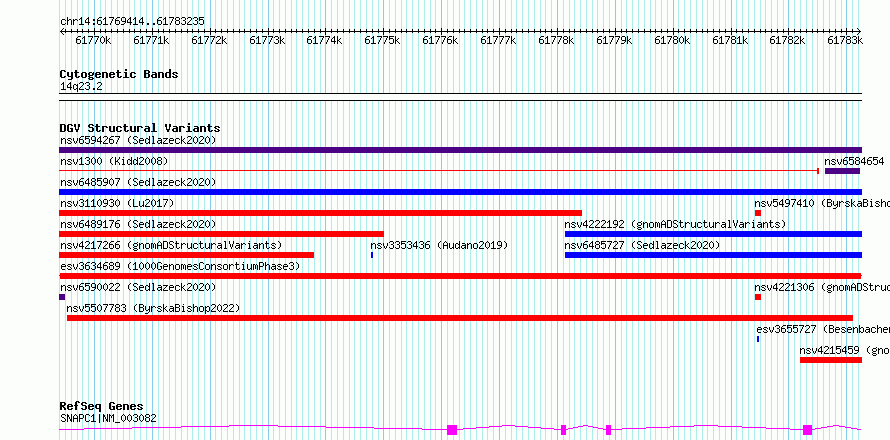Click the small red nsv5497410 variant block
The width and height of the screenshot is (890, 440).
[x=758, y=213]
